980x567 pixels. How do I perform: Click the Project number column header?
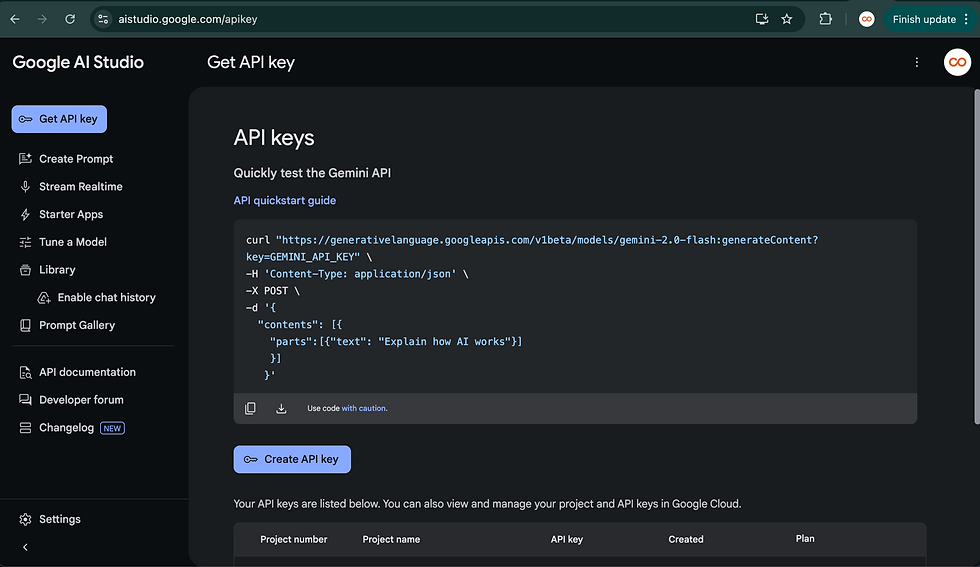coord(294,539)
